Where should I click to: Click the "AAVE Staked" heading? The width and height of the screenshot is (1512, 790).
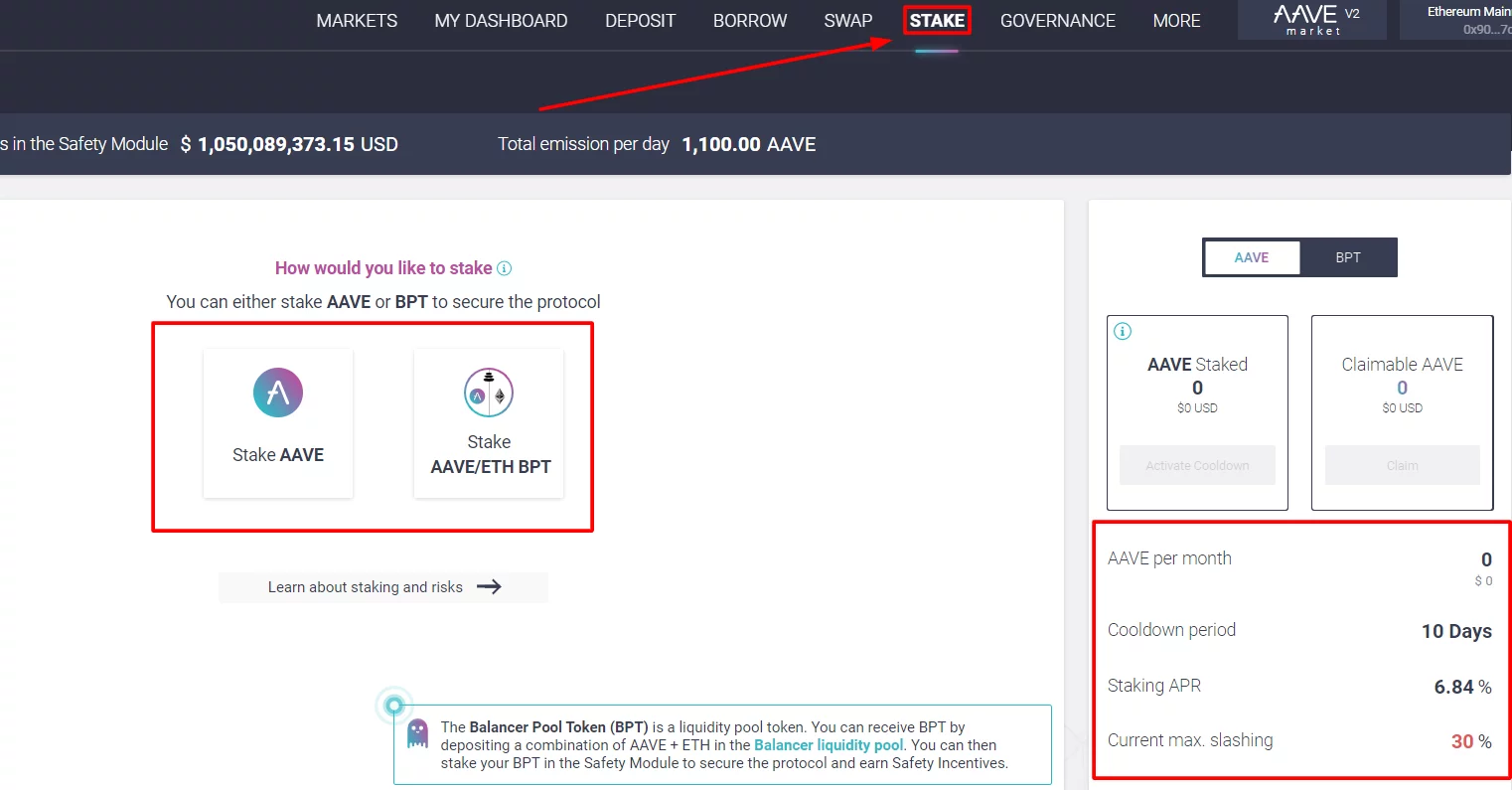click(x=1197, y=365)
